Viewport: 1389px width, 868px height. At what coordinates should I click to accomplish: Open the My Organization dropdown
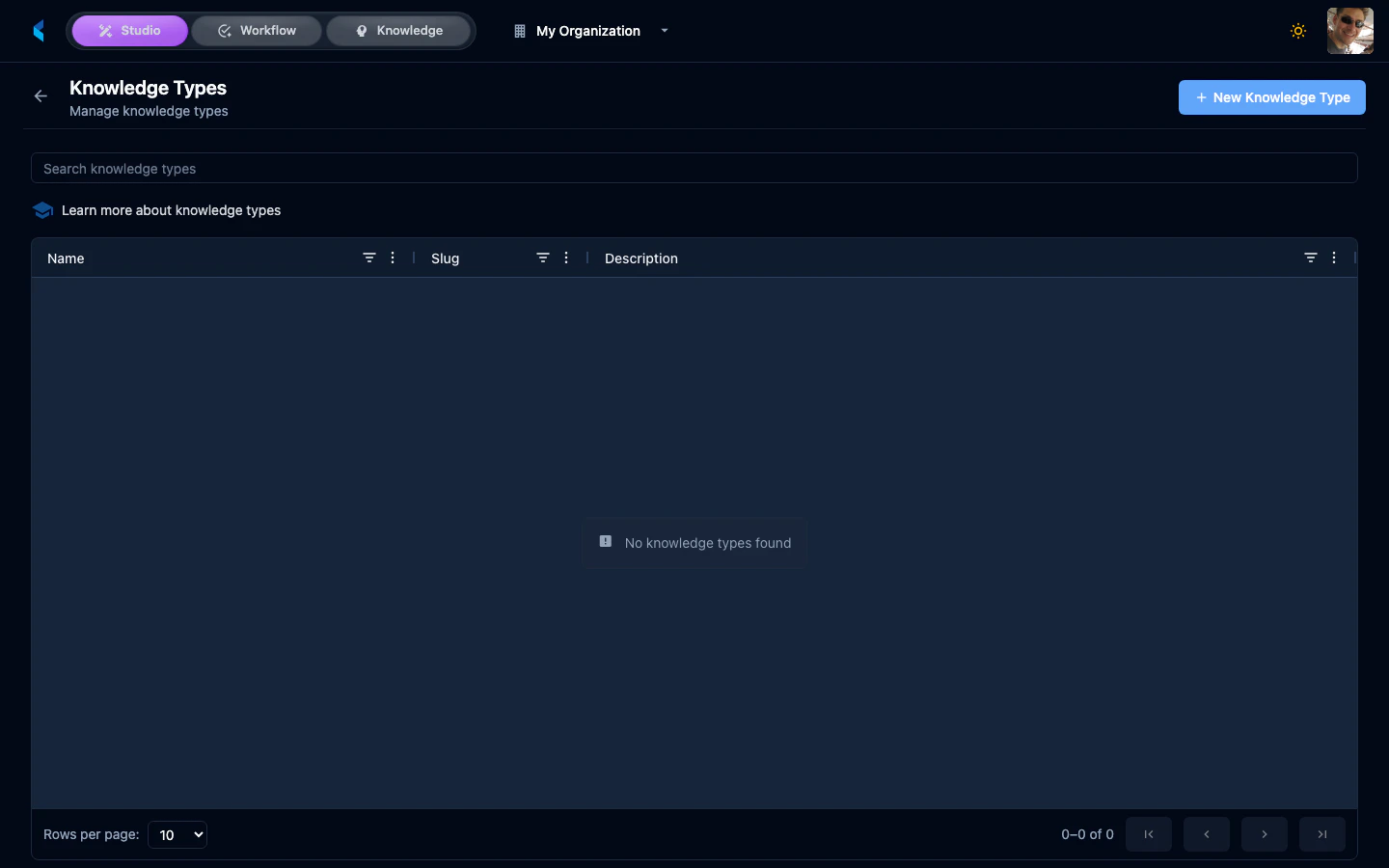(x=589, y=31)
